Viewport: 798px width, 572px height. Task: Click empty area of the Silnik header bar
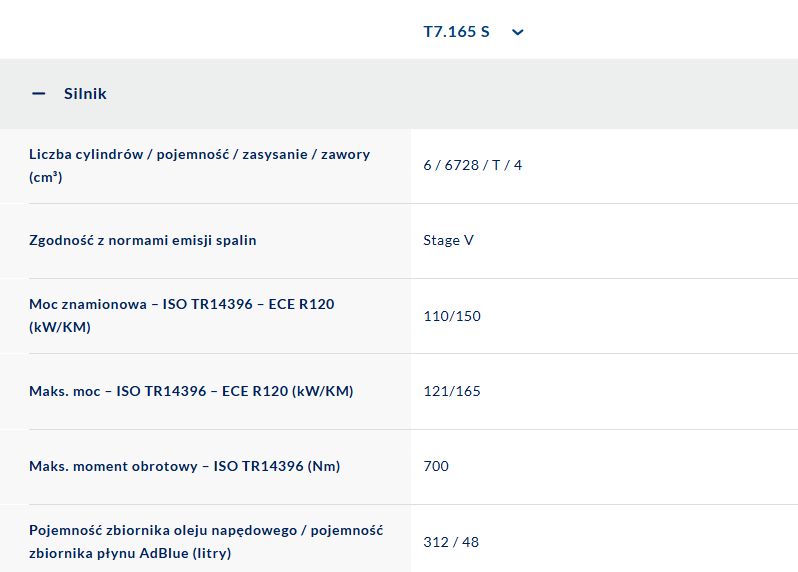tap(500, 94)
